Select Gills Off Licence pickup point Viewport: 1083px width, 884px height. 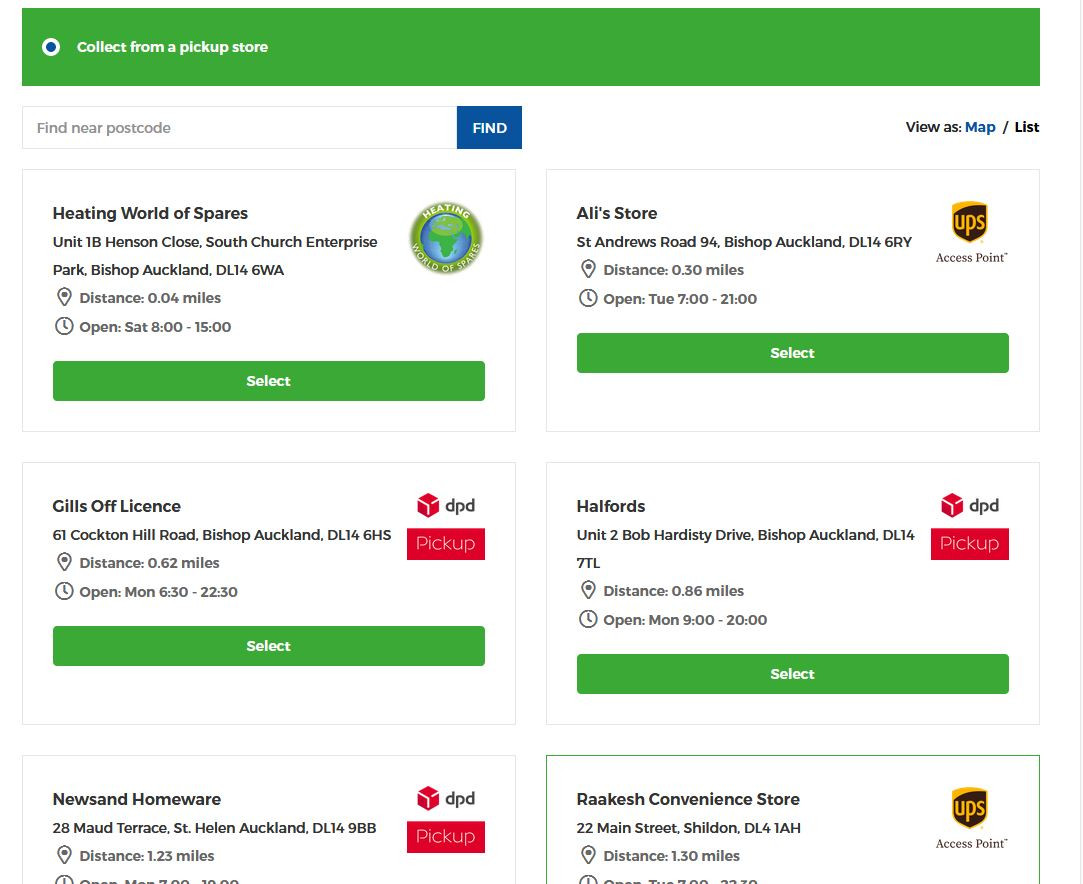(269, 646)
